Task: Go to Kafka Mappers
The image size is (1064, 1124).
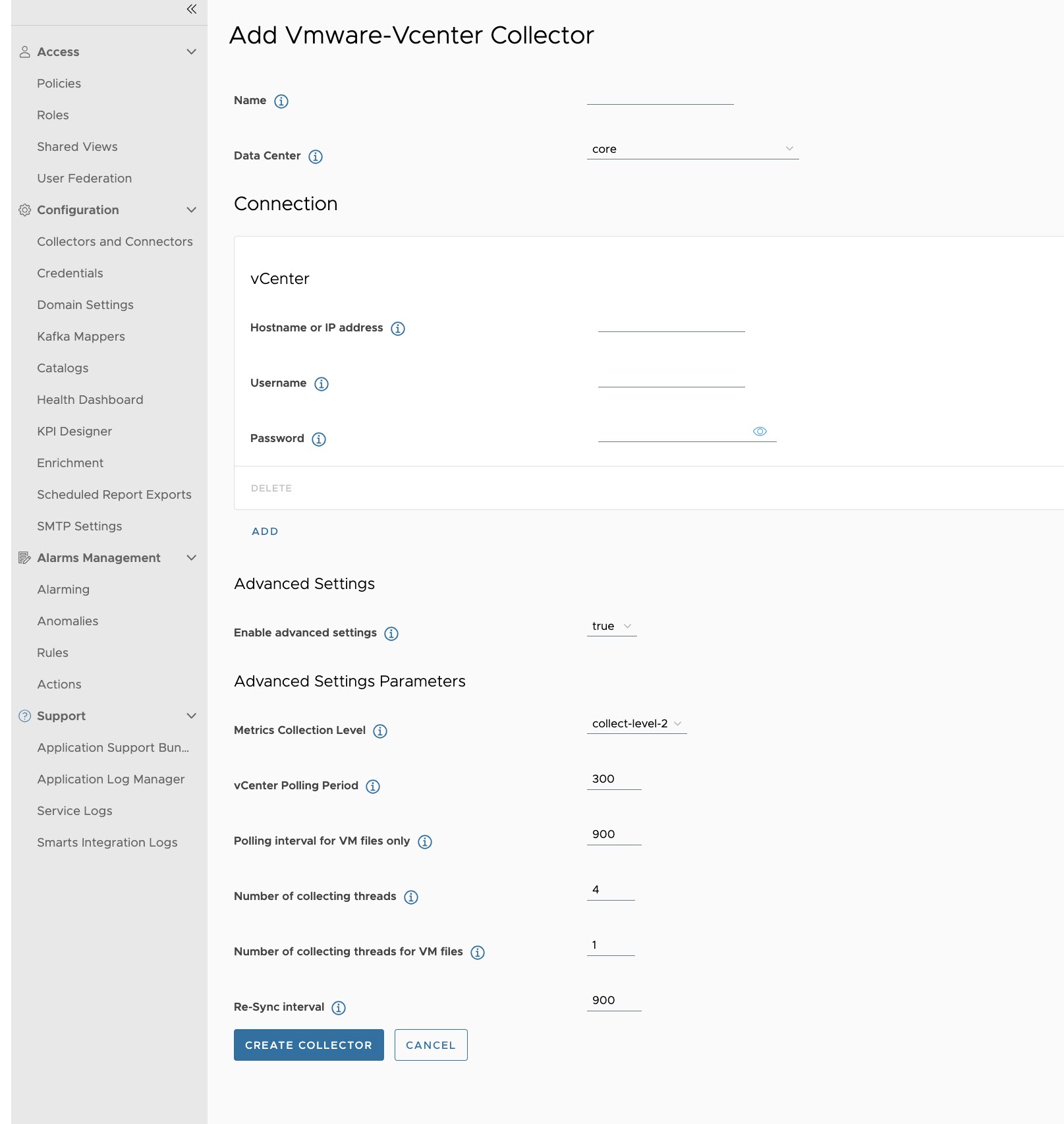Action: pos(81,337)
